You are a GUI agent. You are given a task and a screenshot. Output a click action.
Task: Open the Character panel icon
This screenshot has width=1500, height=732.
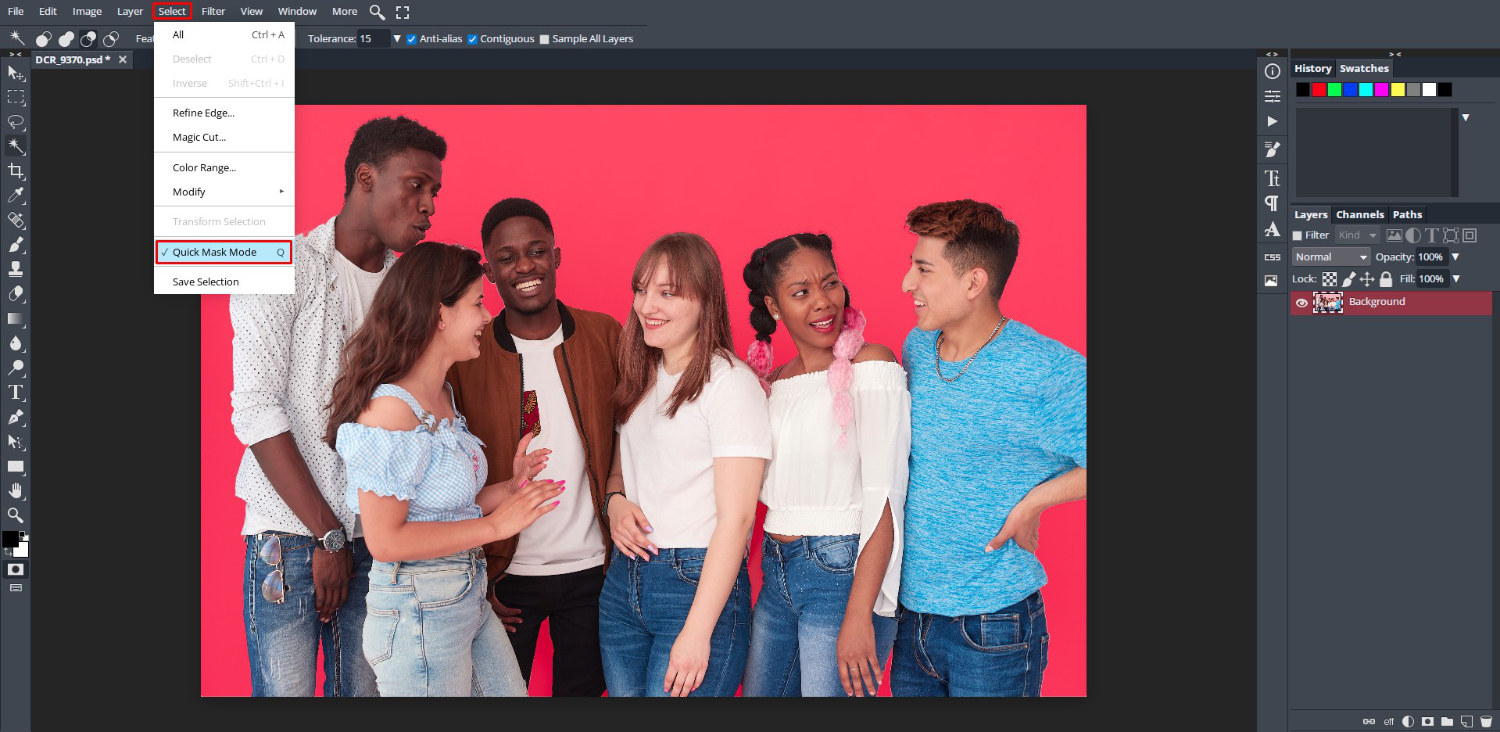pos(1272,178)
